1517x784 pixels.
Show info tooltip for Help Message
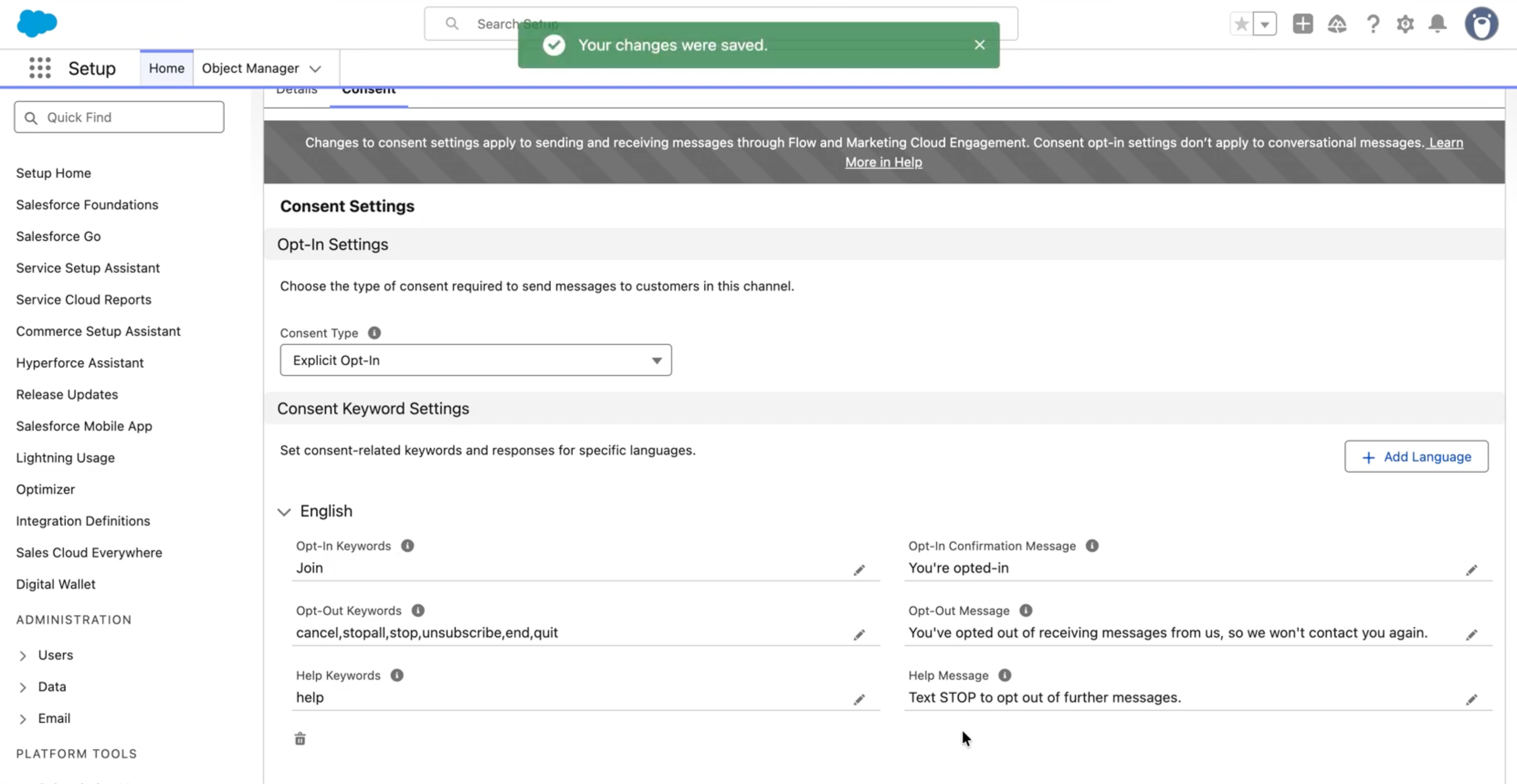1005,675
